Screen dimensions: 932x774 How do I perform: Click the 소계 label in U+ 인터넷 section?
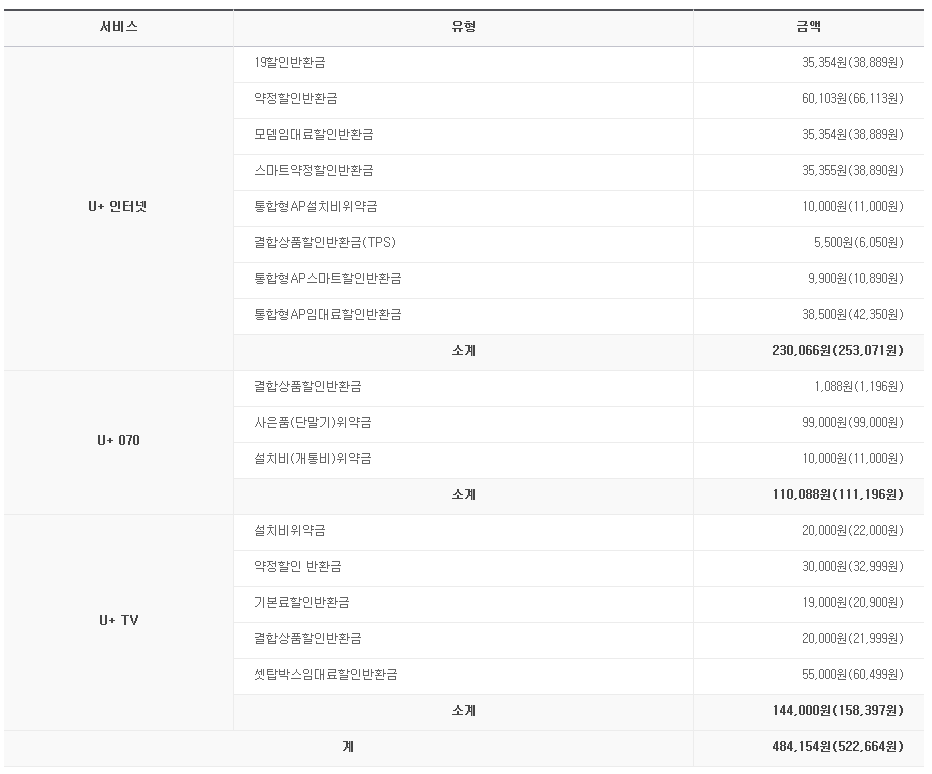pos(463,351)
